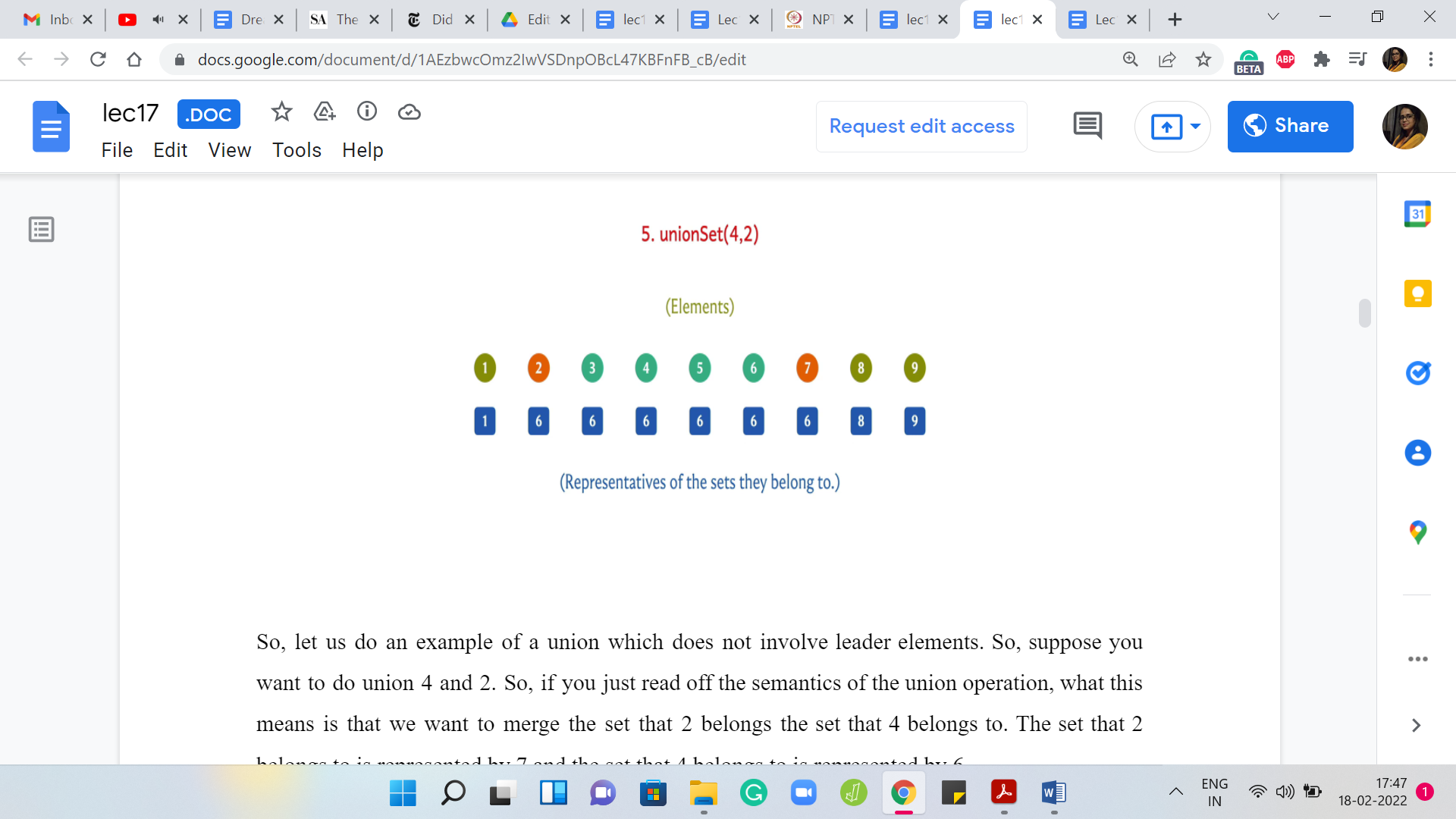The image size is (1456, 819).
Task: Open the Tools menu
Action: click(x=297, y=150)
